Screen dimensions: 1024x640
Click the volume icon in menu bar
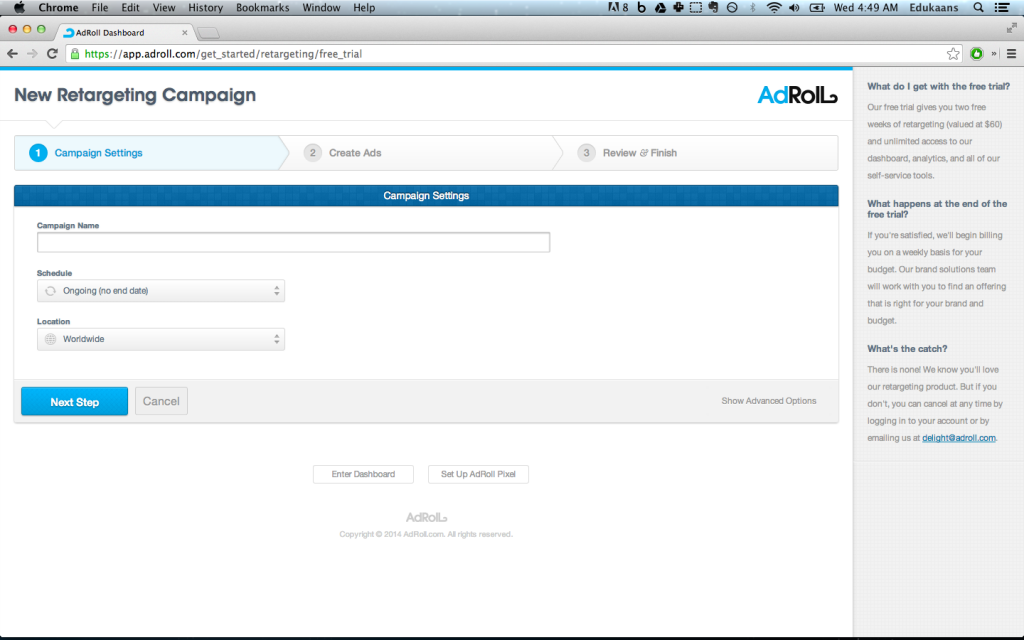[794, 8]
